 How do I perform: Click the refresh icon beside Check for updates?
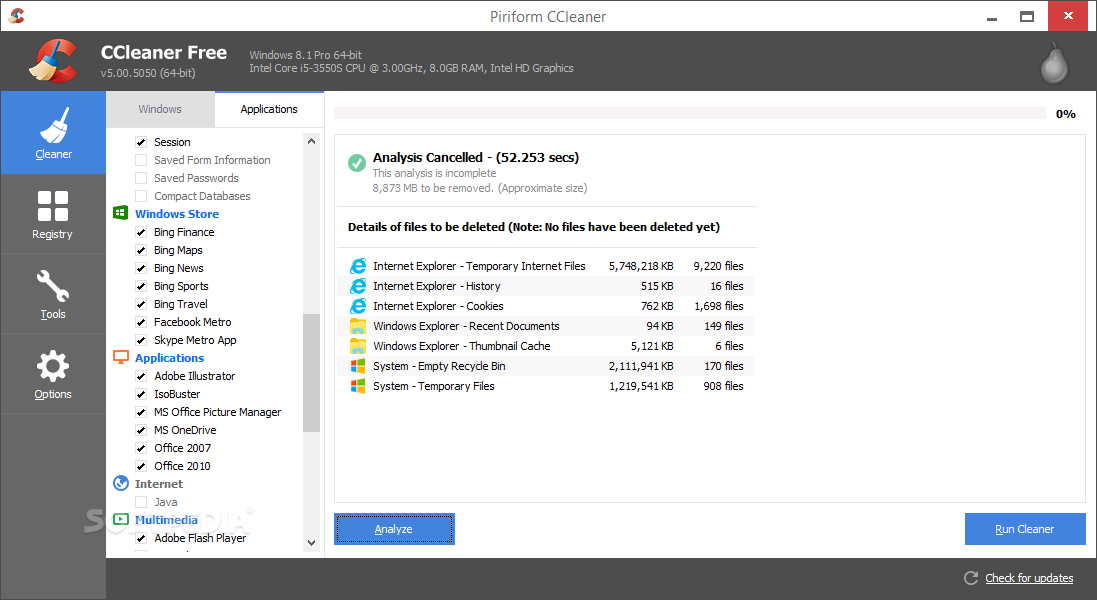pos(971,578)
